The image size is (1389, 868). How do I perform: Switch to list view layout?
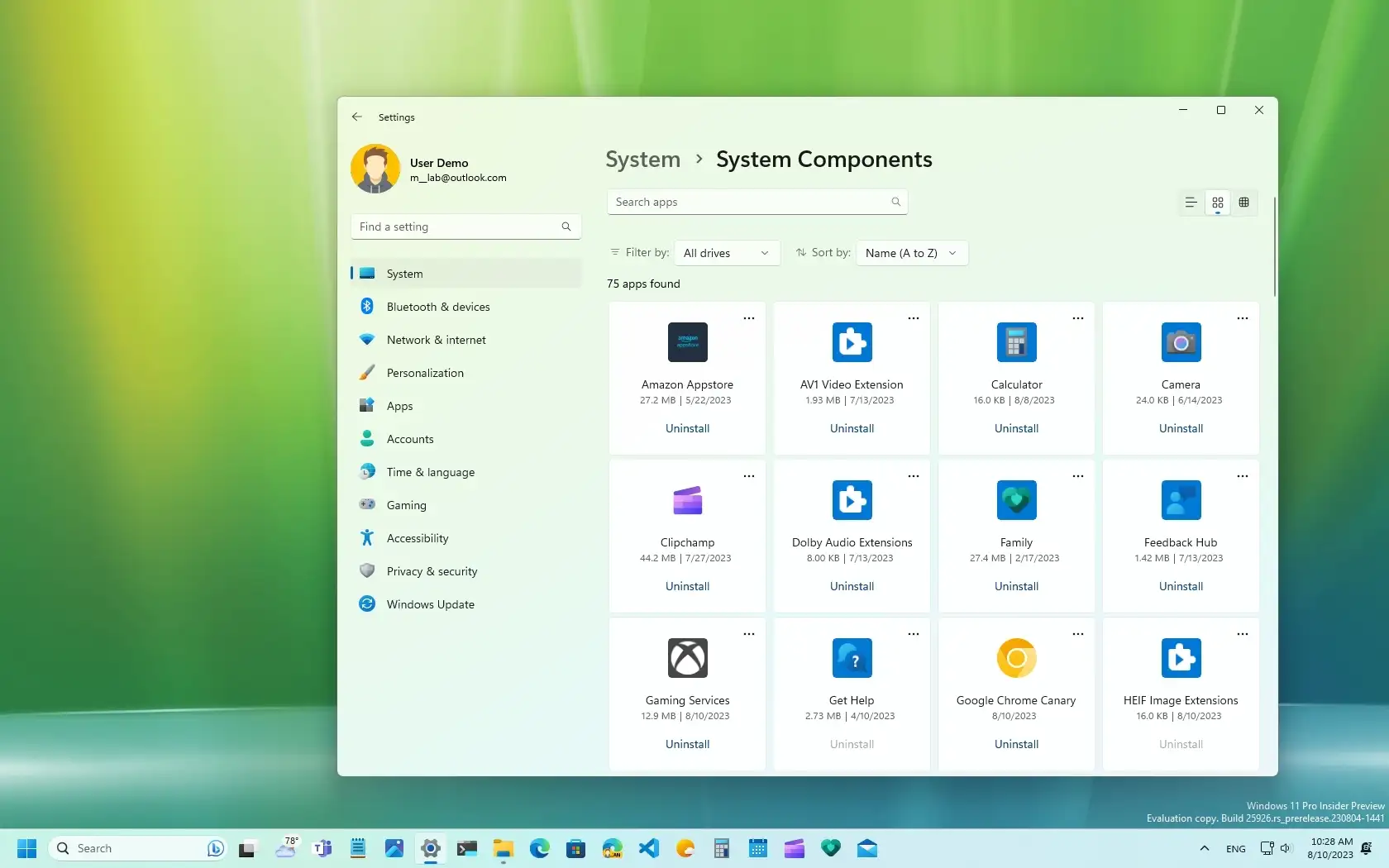coord(1189,203)
